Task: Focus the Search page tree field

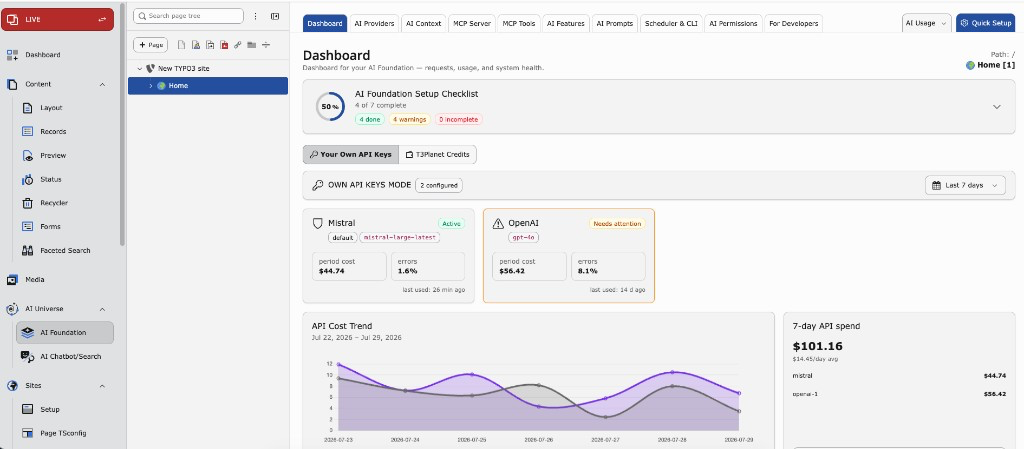Action: (188, 16)
